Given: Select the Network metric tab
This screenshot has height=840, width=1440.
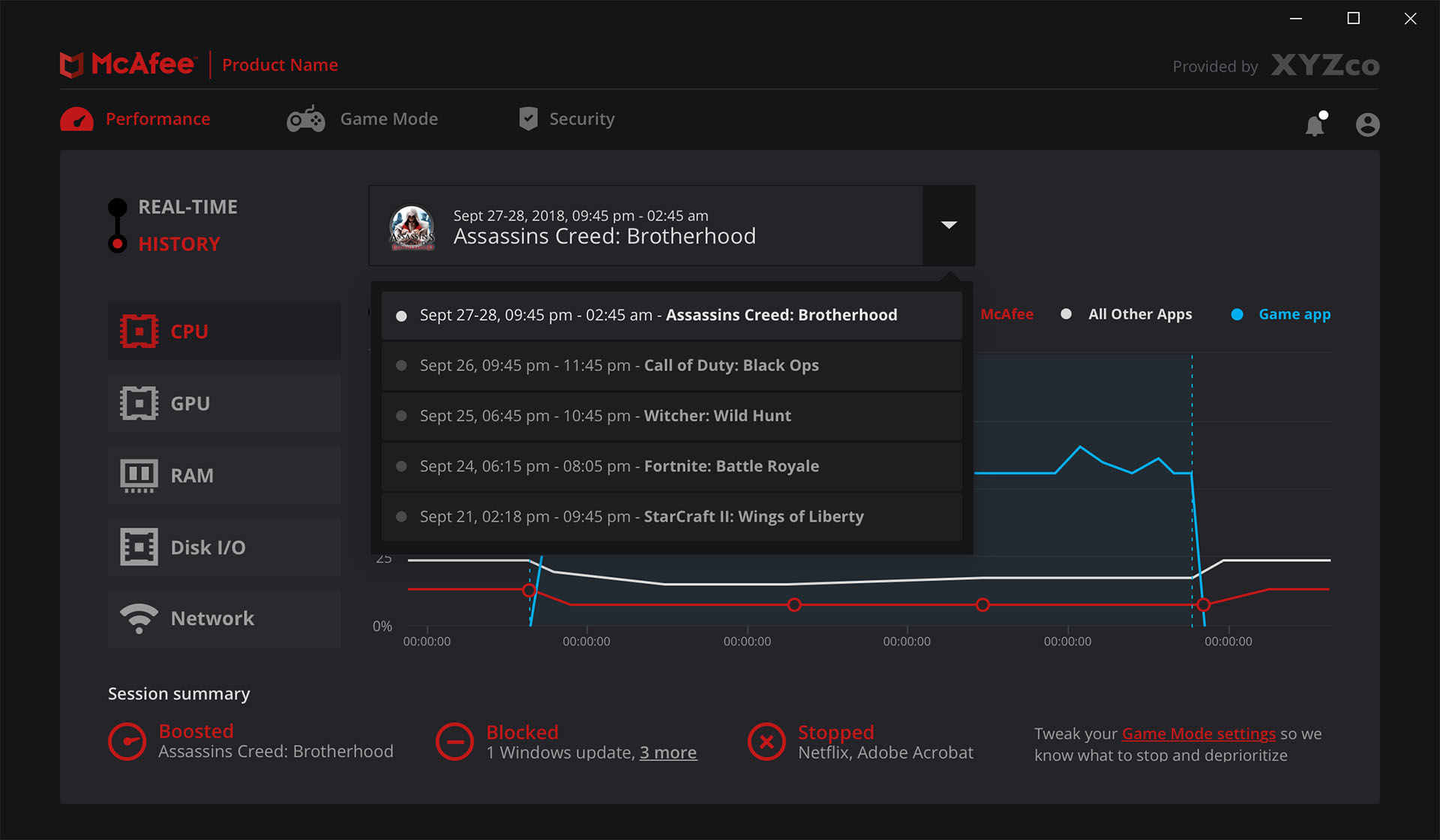Looking at the screenshot, I should [224, 619].
